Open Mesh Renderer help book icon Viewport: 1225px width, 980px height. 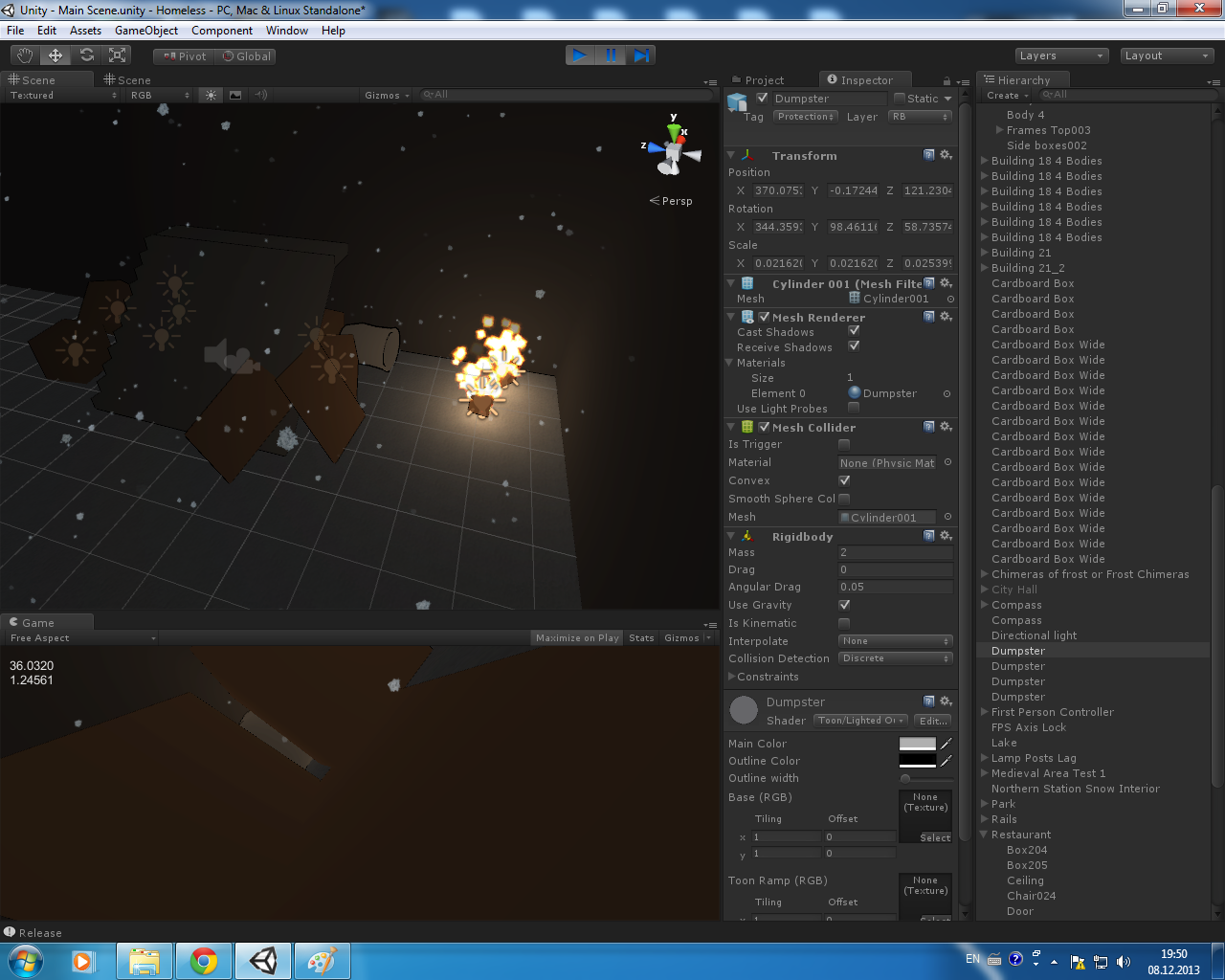(928, 317)
